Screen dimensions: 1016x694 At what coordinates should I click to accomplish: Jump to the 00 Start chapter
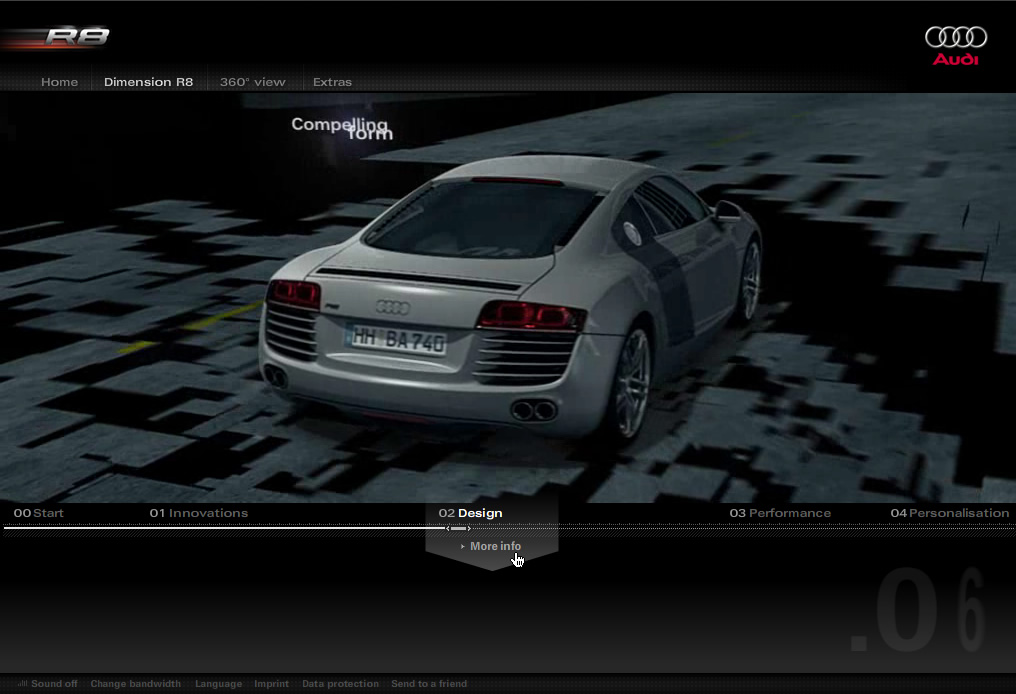(x=39, y=513)
